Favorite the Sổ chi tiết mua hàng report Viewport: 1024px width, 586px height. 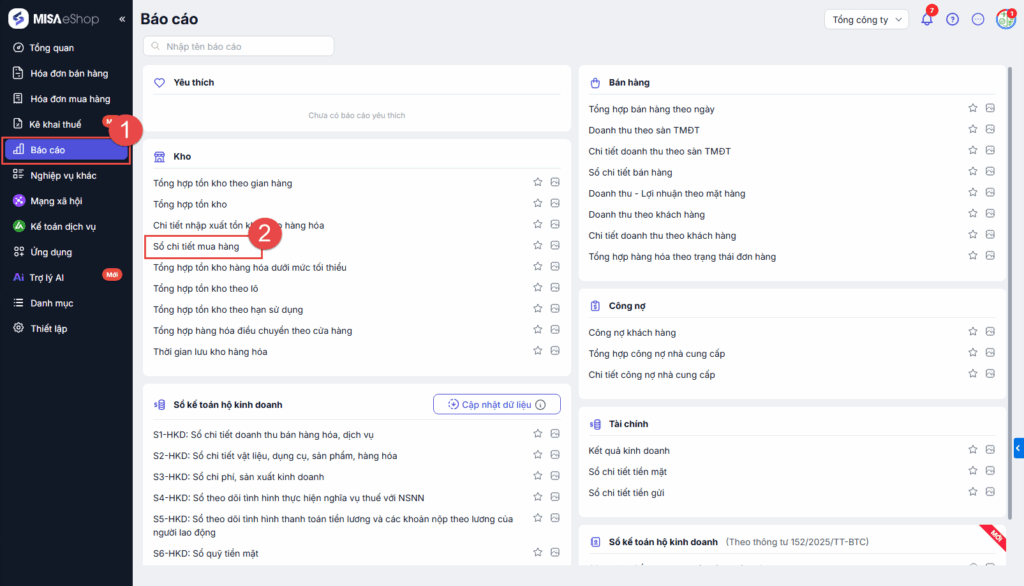537,246
